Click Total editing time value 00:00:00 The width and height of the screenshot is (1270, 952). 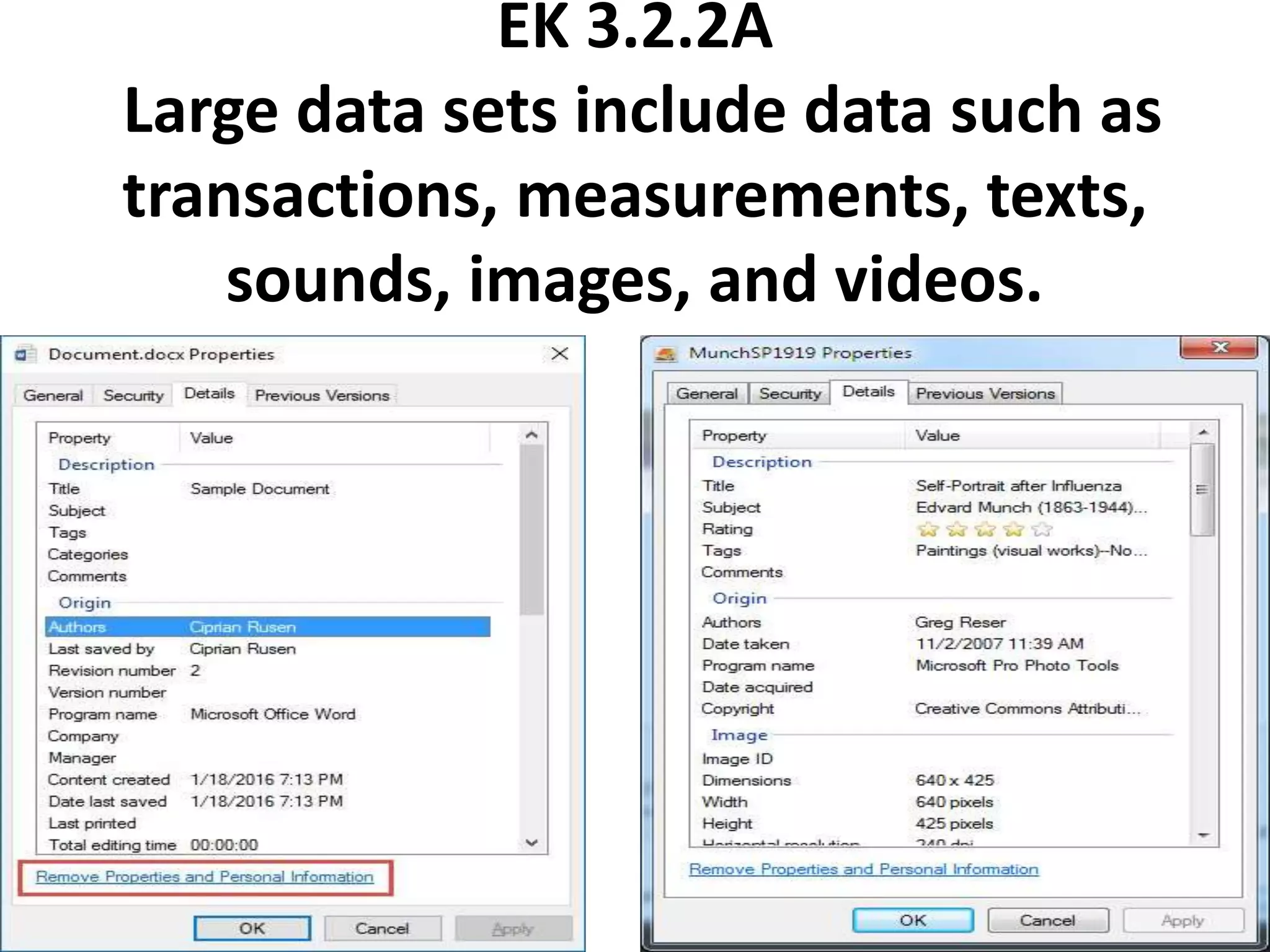pos(224,845)
